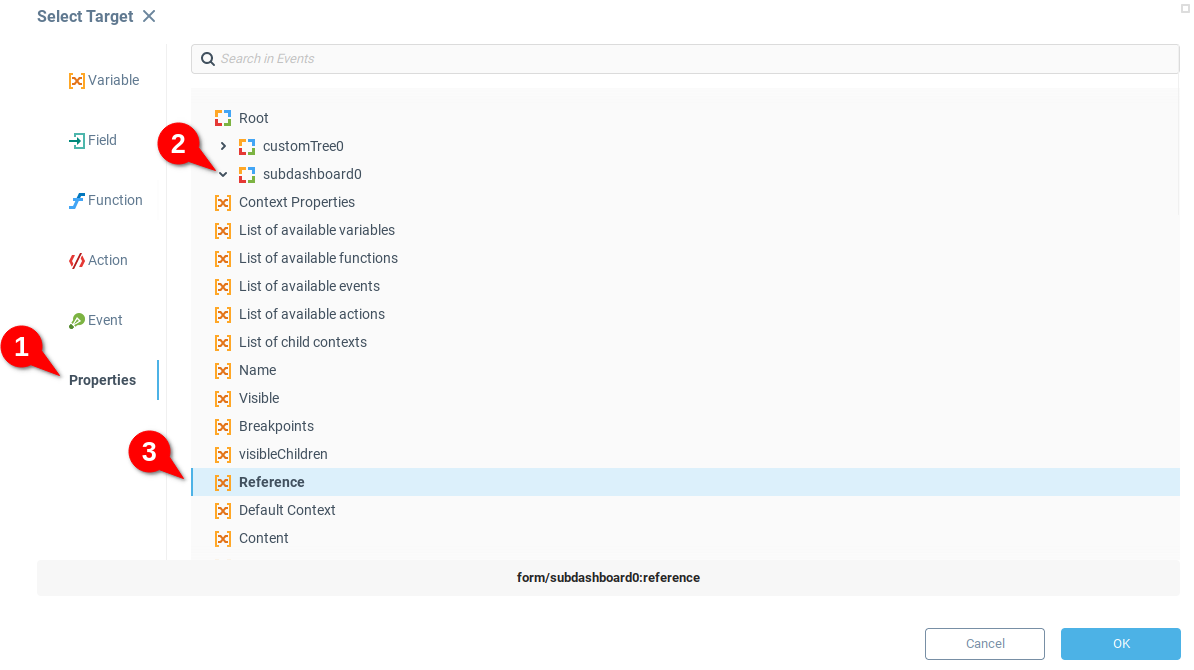Image resolution: width=1194 pixels, height=670 pixels.
Task: Select the Visible property
Action: point(259,398)
